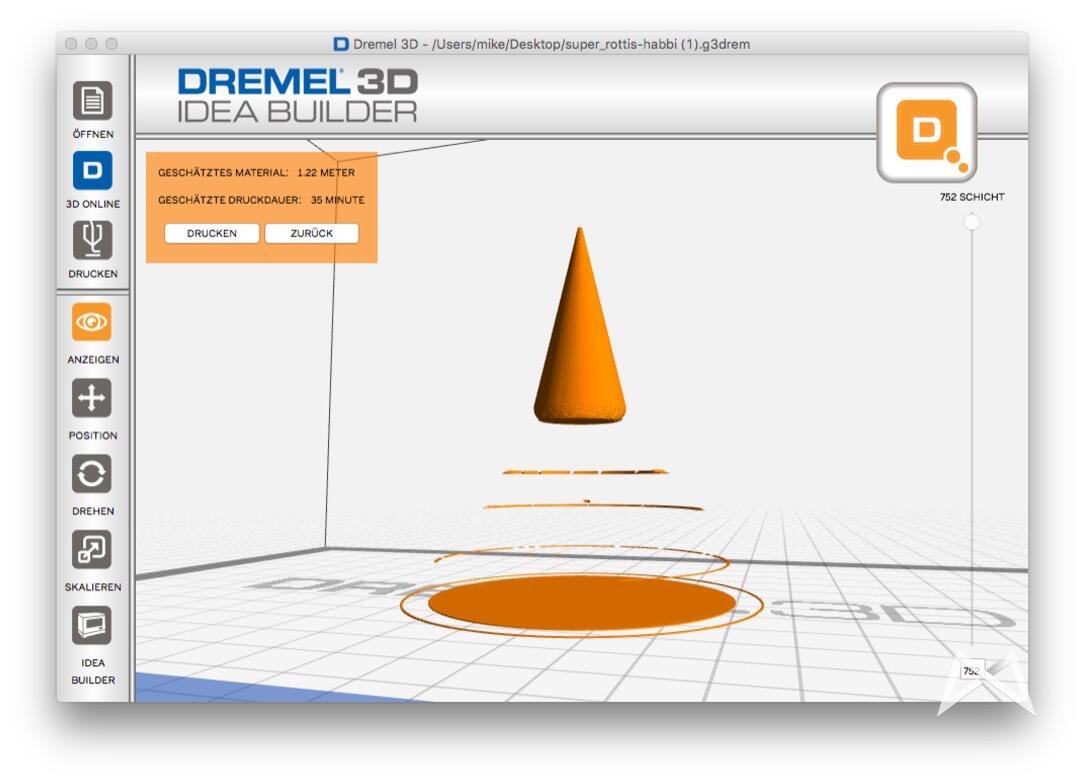Screen dimensions: 1085x783
Task: Choose the Position move tool
Action: click(x=92, y=398)
